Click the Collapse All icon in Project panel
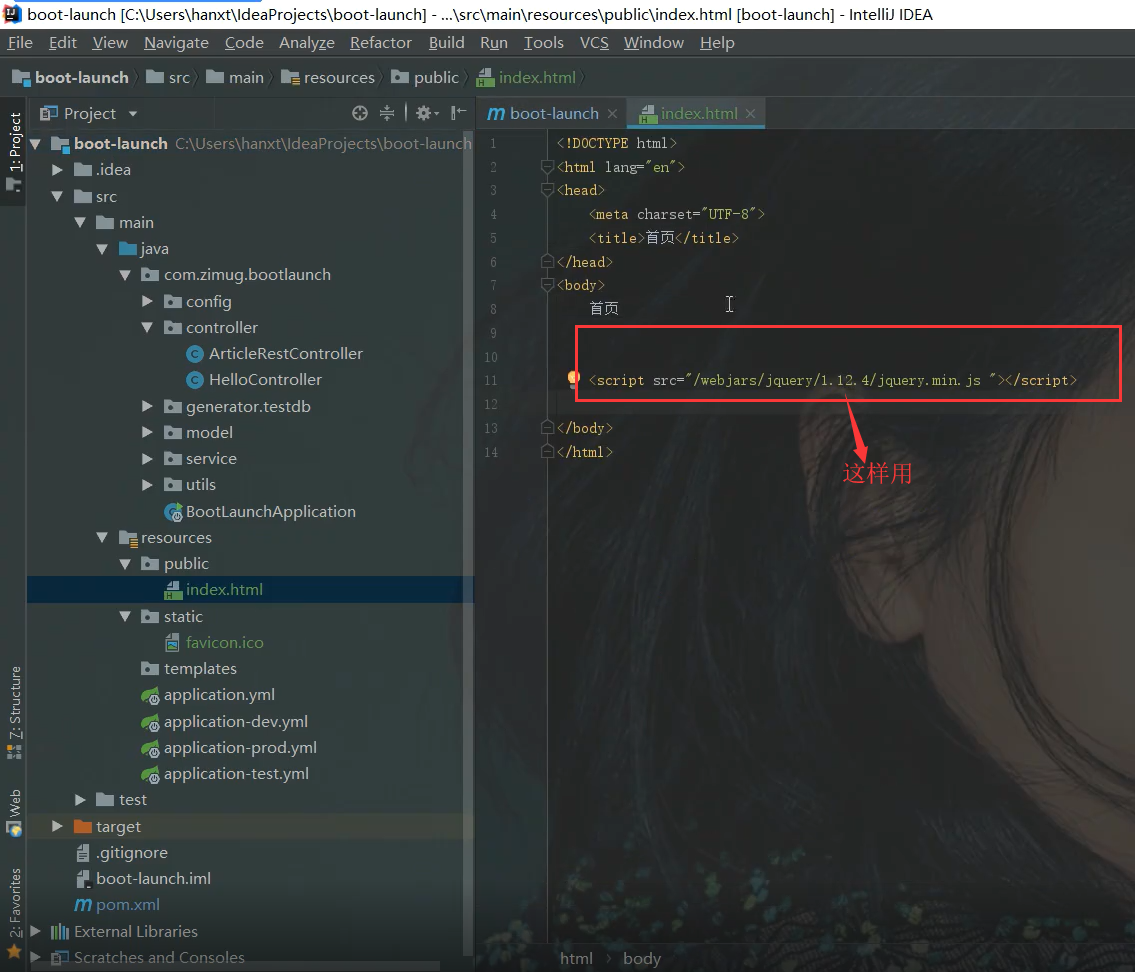Screen dimensions: 1135x972 (387, 113)
